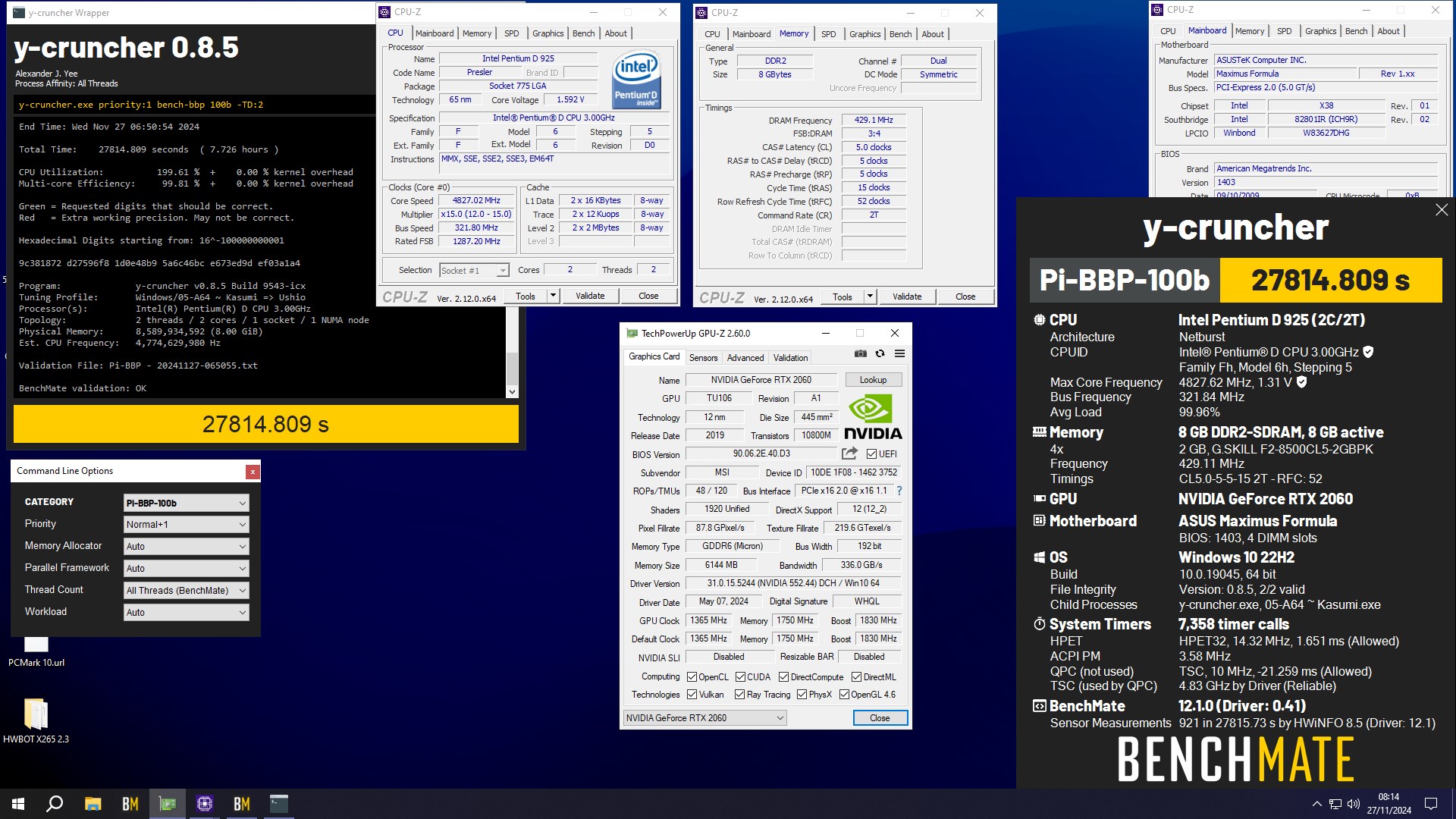1456x819 pixels.
Task: Open the Parallel Framework dropdown
Action: (x=186, y=568)
